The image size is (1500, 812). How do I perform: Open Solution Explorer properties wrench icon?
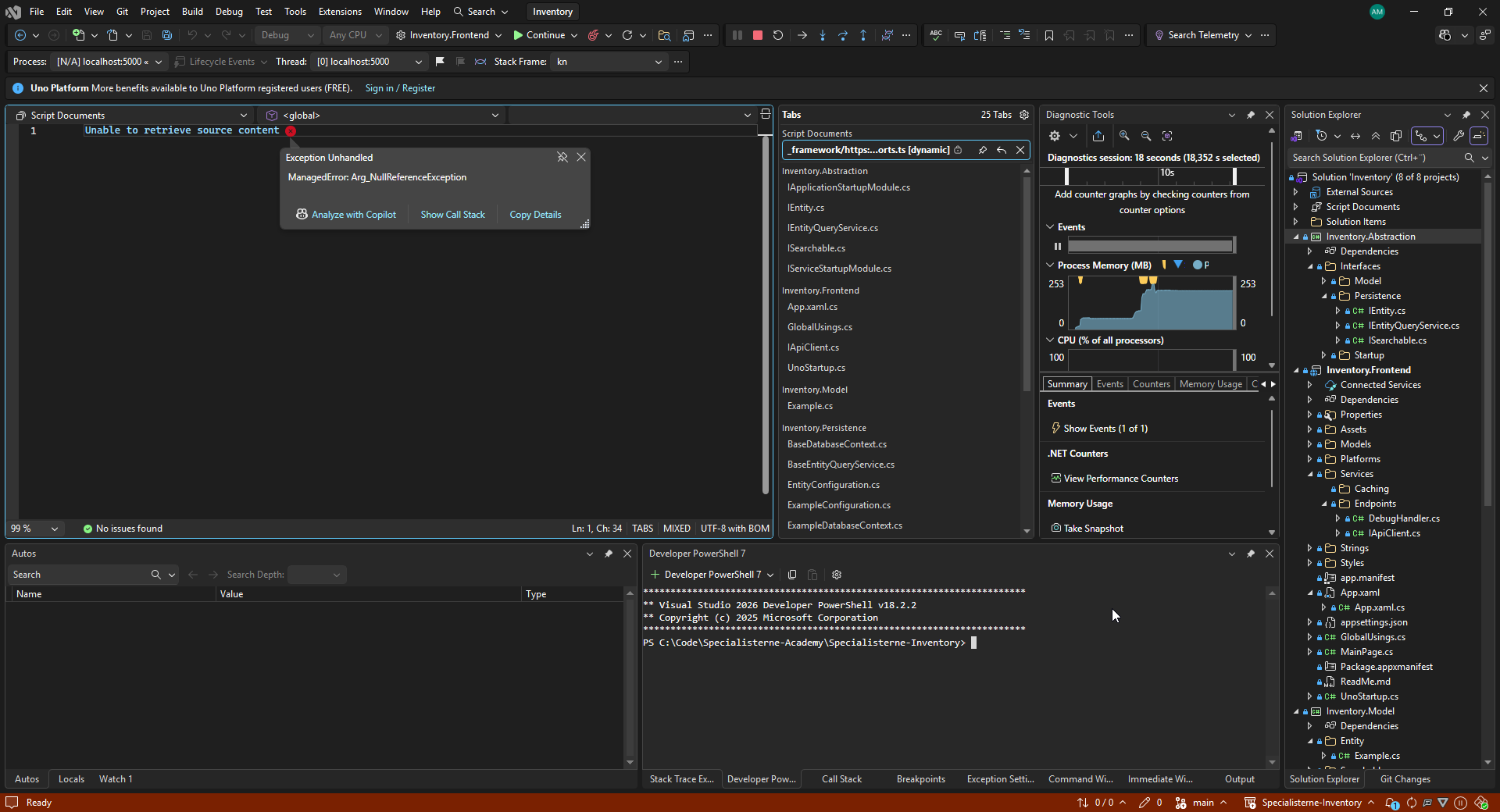click(x=1458, y=136)
